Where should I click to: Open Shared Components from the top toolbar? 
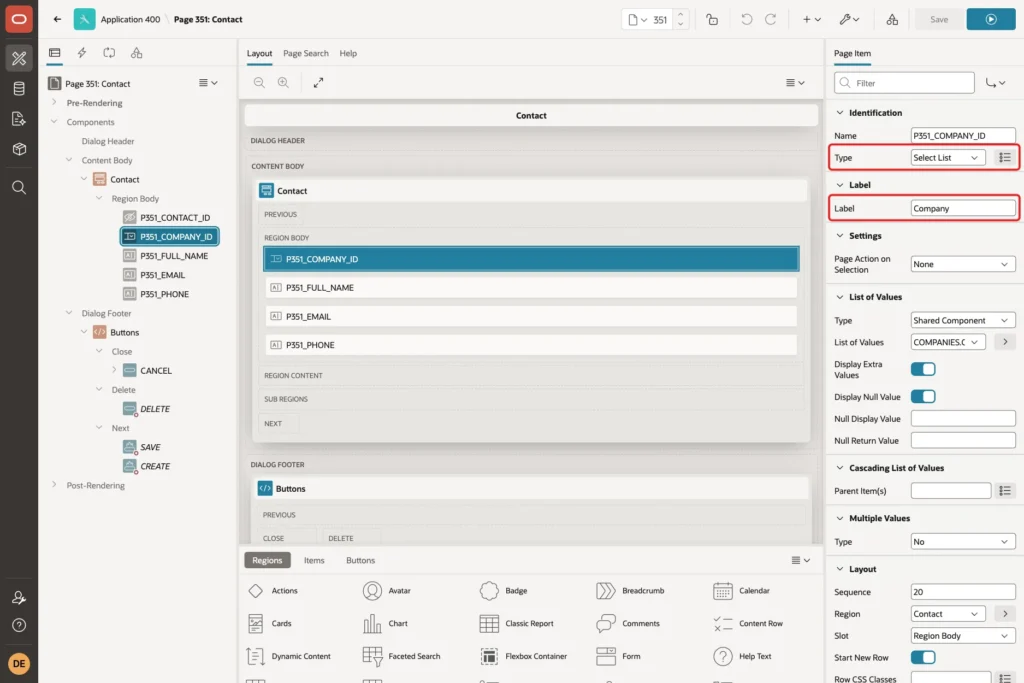pos(892,20)
